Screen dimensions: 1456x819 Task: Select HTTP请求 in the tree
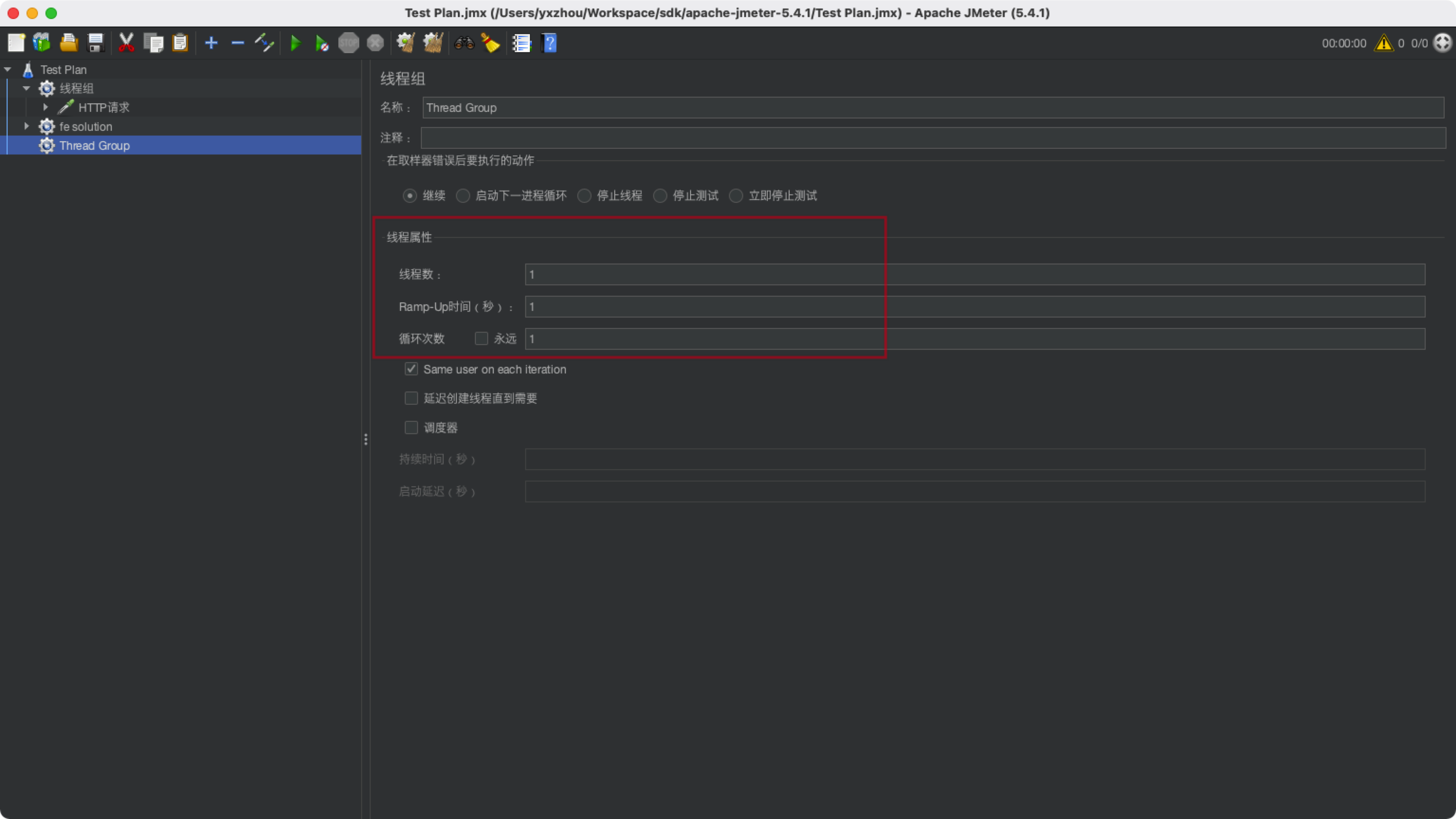tap(104, 107)
